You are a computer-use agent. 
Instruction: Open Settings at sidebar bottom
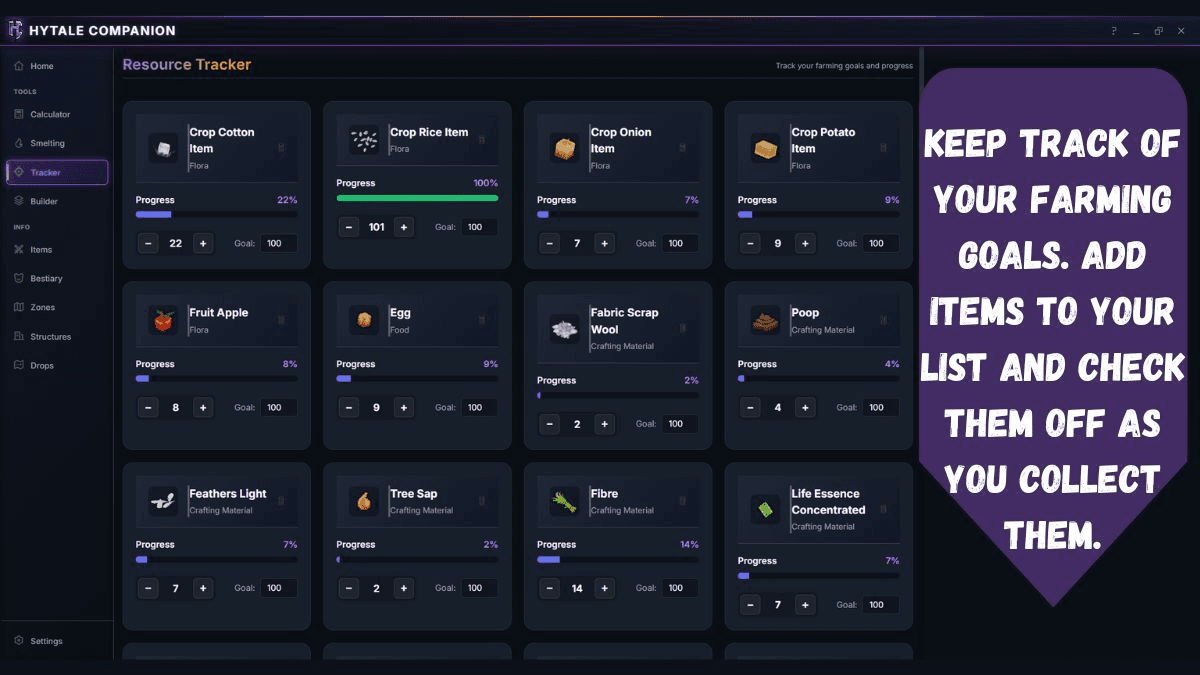[x=57, y=641]
